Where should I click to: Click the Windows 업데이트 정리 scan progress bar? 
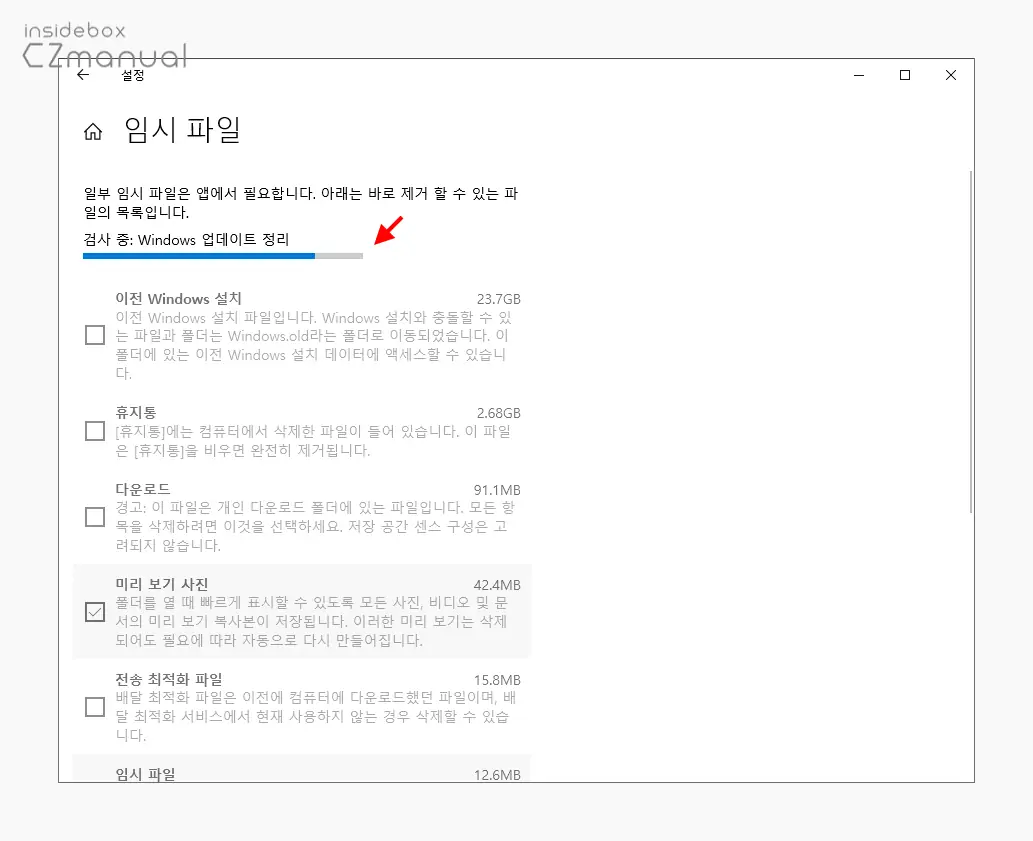(223, 256)
